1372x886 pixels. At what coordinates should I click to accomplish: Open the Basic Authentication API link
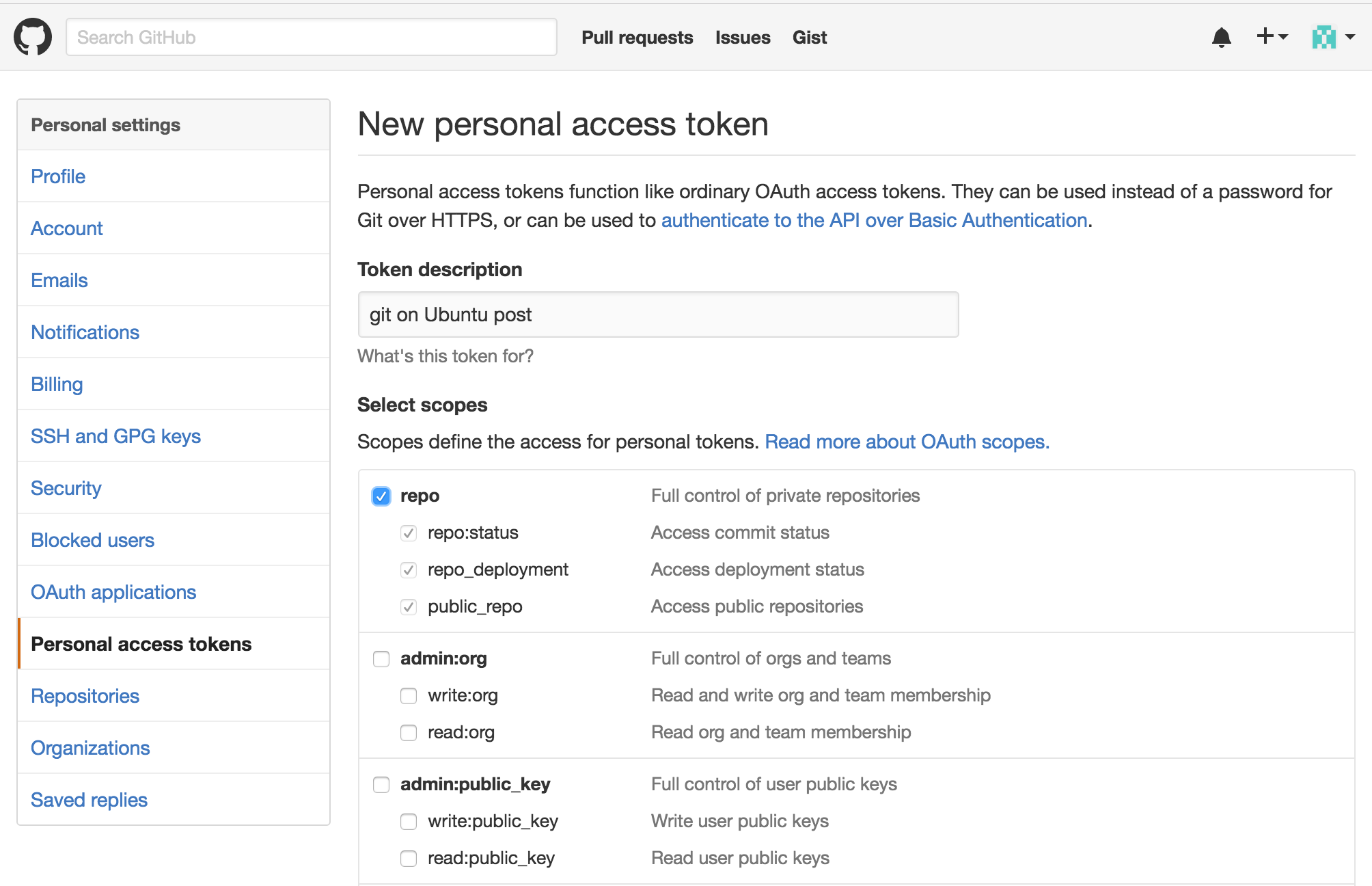(874, 220)
